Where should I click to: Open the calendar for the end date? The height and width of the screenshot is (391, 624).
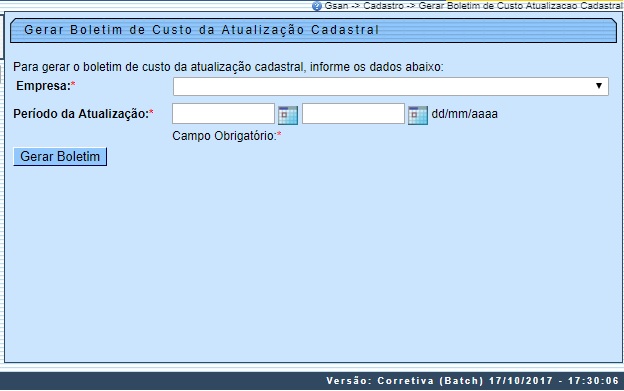(418, 115)
